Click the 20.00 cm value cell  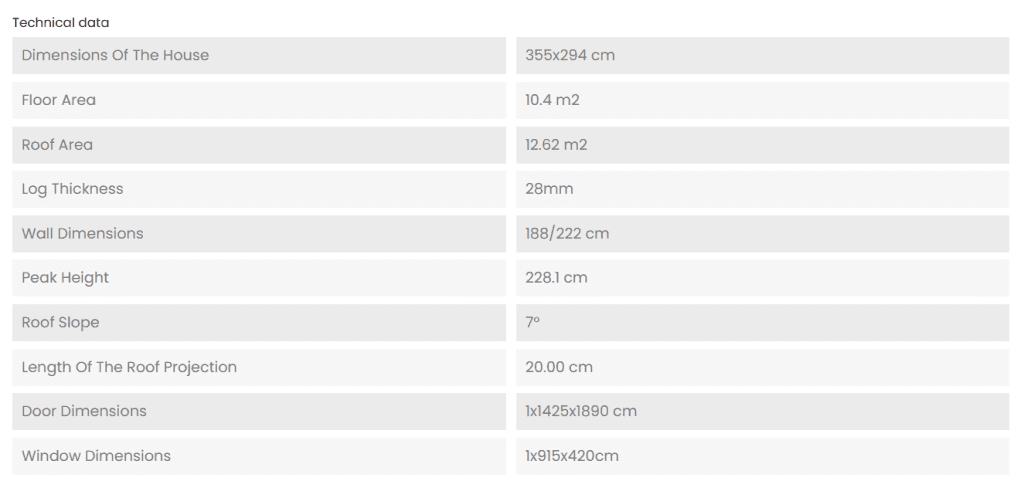click(559, 367)
